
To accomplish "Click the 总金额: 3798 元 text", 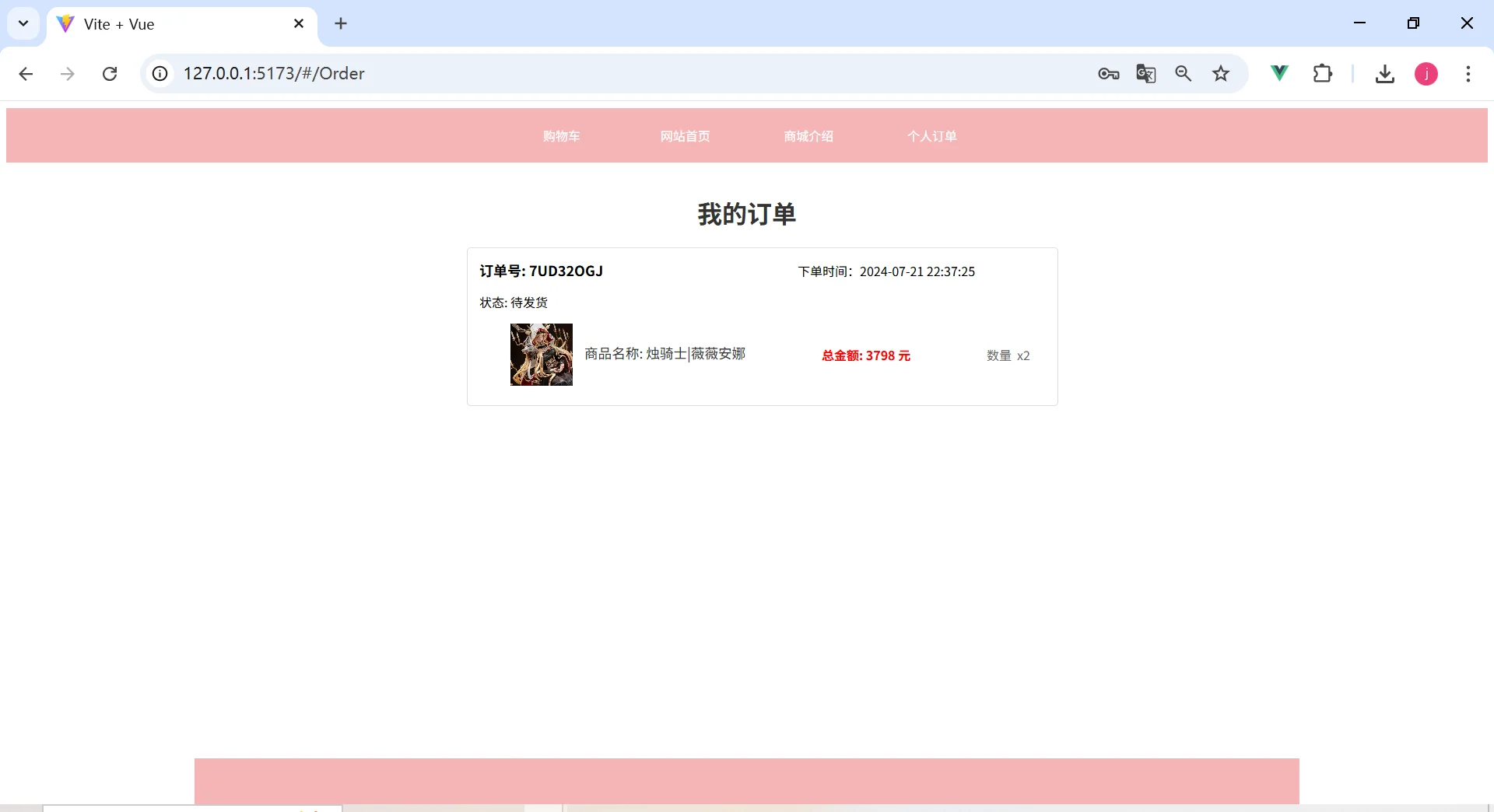I will click(866, 355).
